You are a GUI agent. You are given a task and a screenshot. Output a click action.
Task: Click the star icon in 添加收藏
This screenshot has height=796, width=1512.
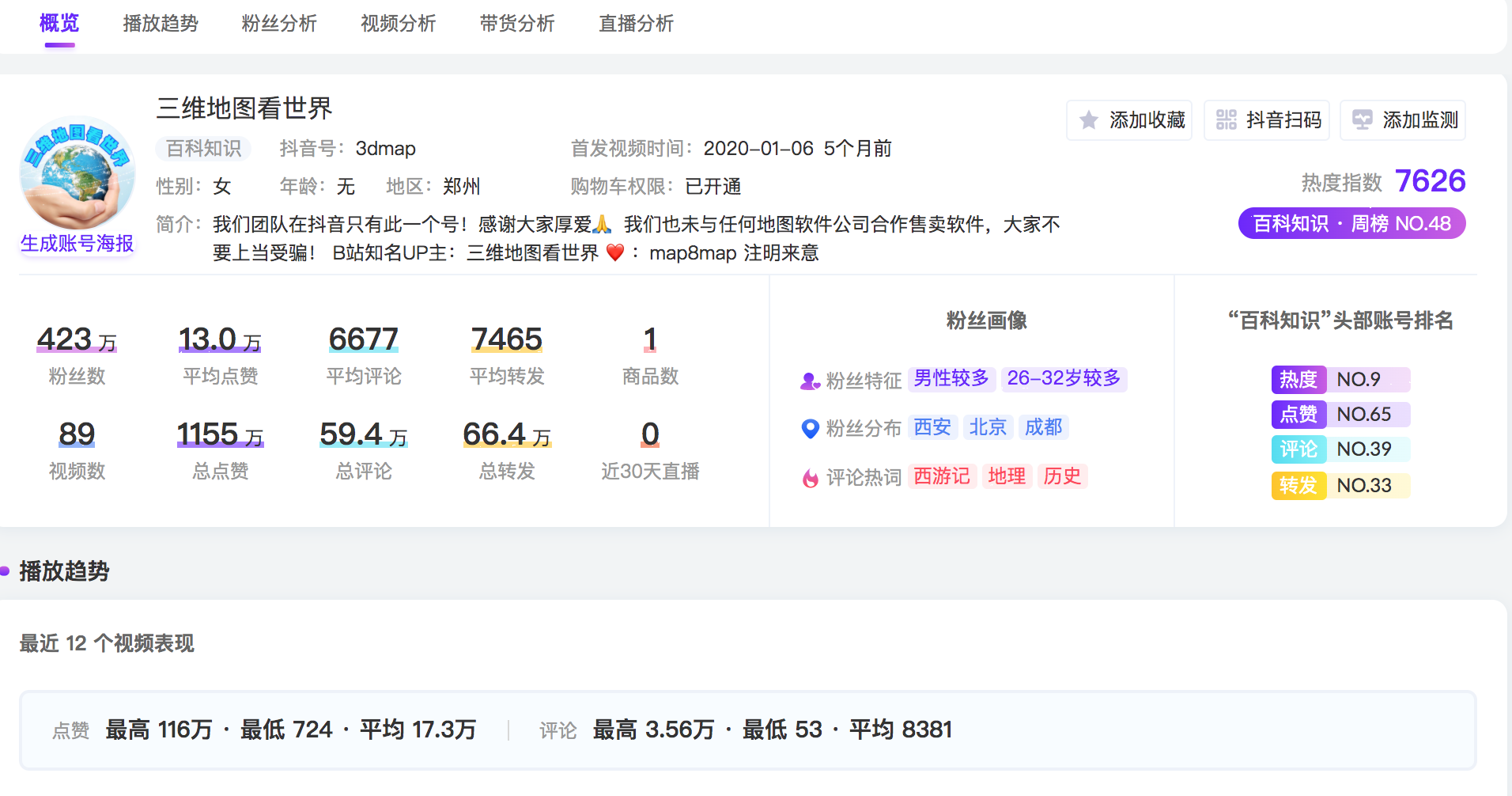click(1089, 120)
